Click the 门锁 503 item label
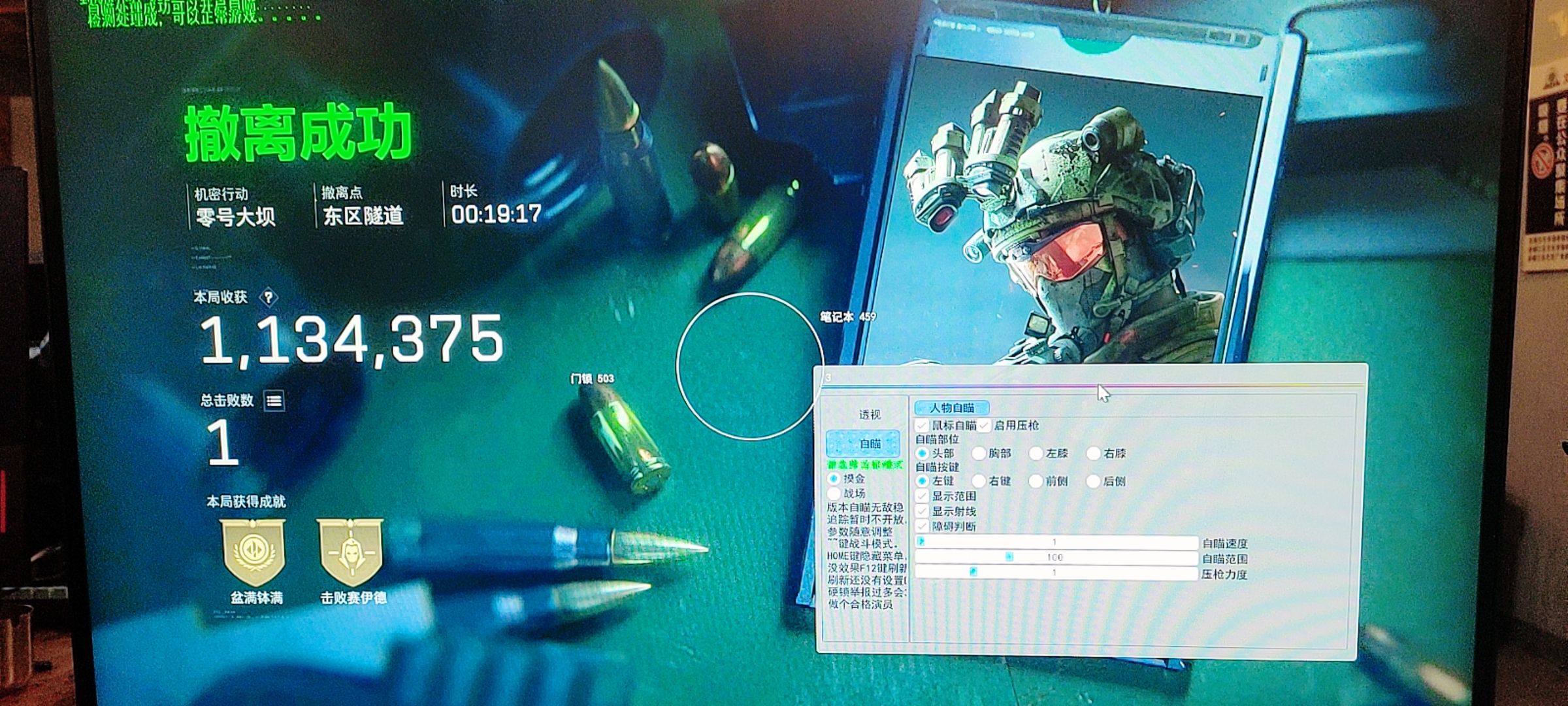This screenshot has width=1568, height=706. tap(592, 378)
